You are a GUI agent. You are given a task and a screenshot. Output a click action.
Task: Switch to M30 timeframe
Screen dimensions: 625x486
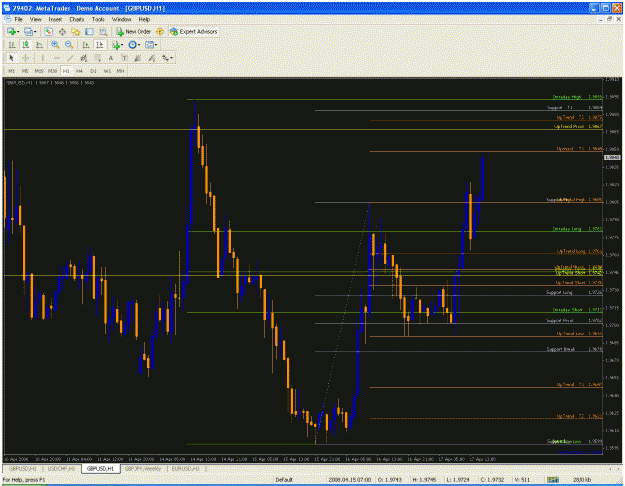point(52,71)
